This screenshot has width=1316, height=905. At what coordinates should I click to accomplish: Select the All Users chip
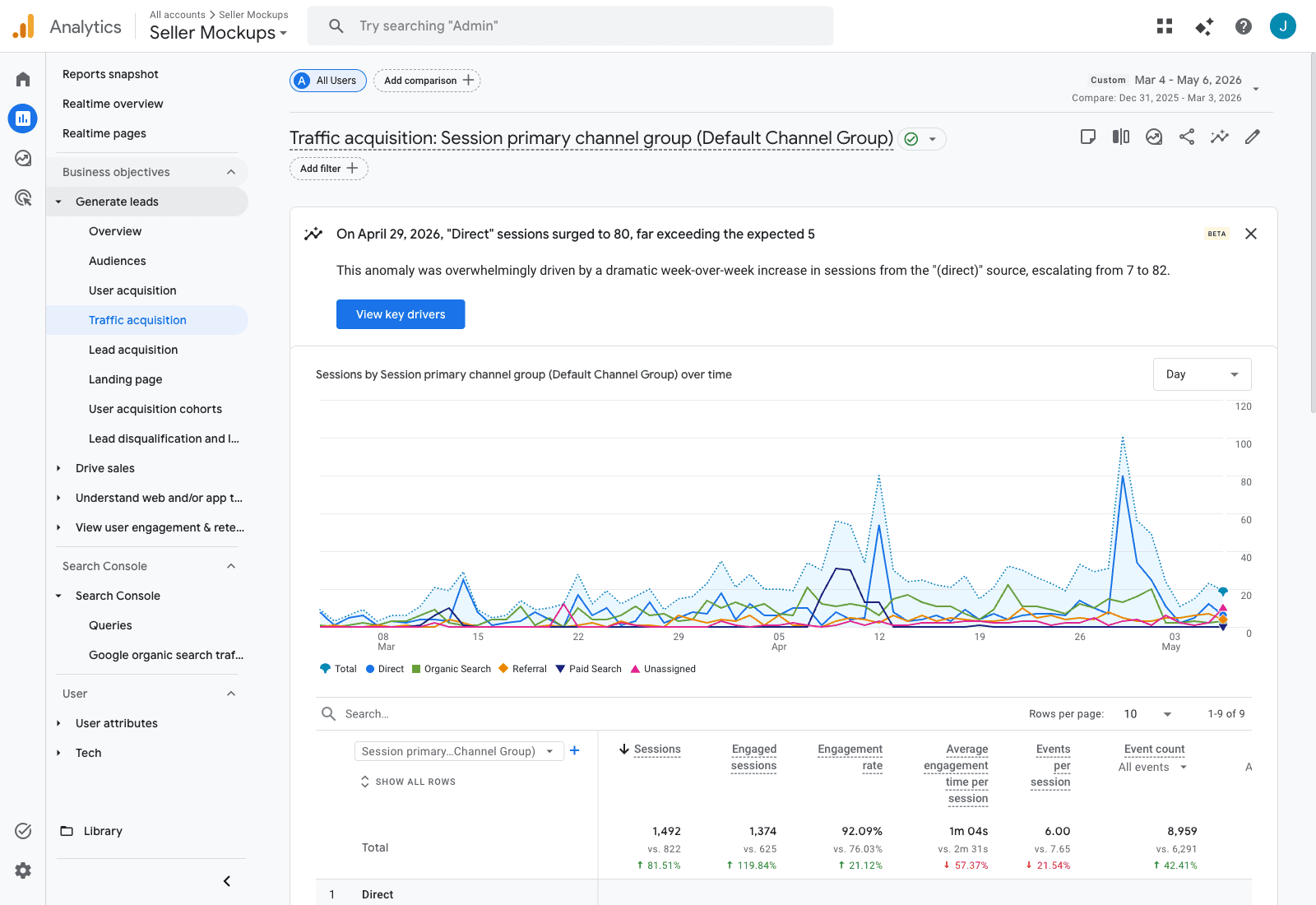tap(328, 81)
